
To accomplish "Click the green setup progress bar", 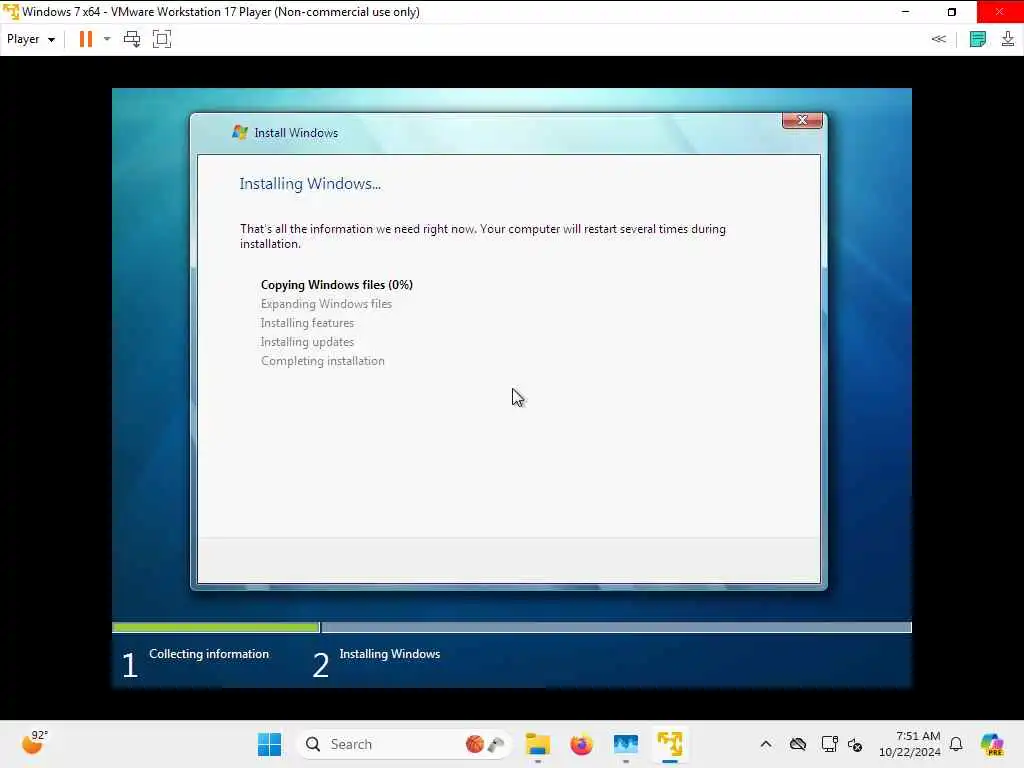I will [216, 628].
